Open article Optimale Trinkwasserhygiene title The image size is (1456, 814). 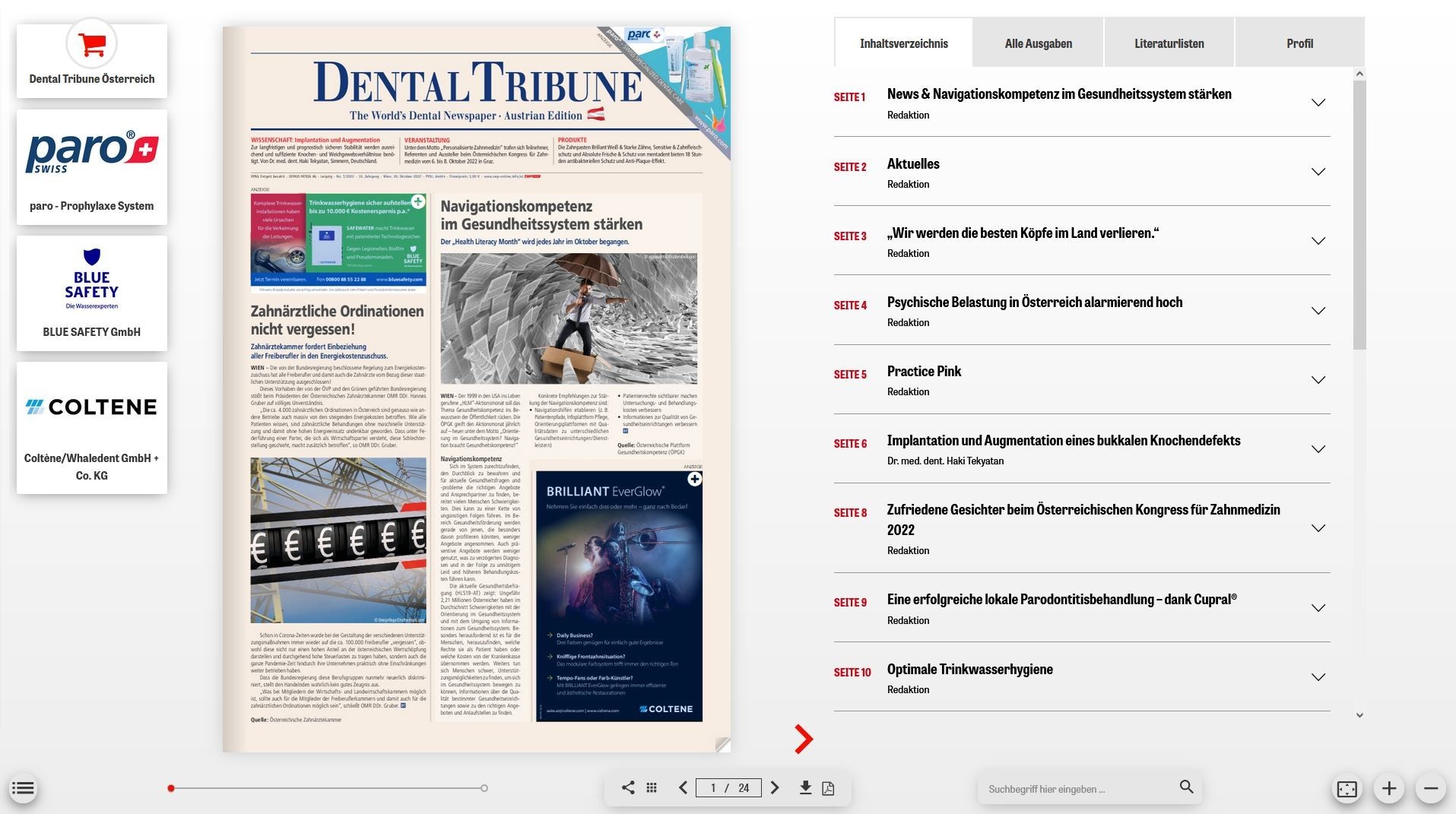click(x=969, y=669)
